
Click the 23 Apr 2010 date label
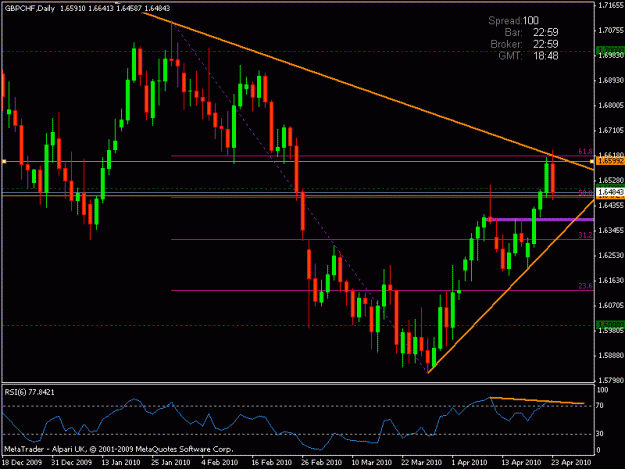pos(571,463)
